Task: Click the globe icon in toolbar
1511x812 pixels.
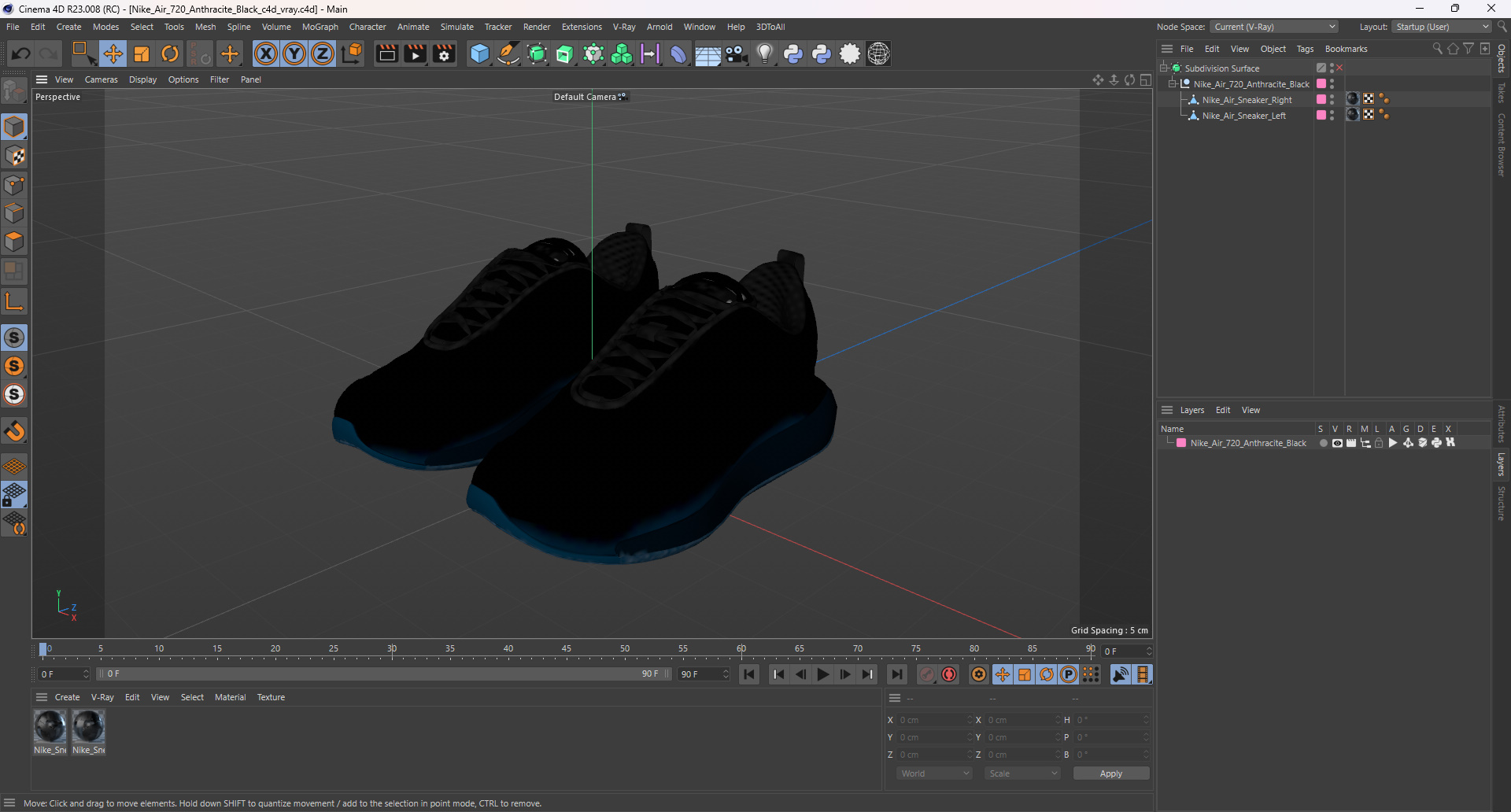Action: coord(879,54)
